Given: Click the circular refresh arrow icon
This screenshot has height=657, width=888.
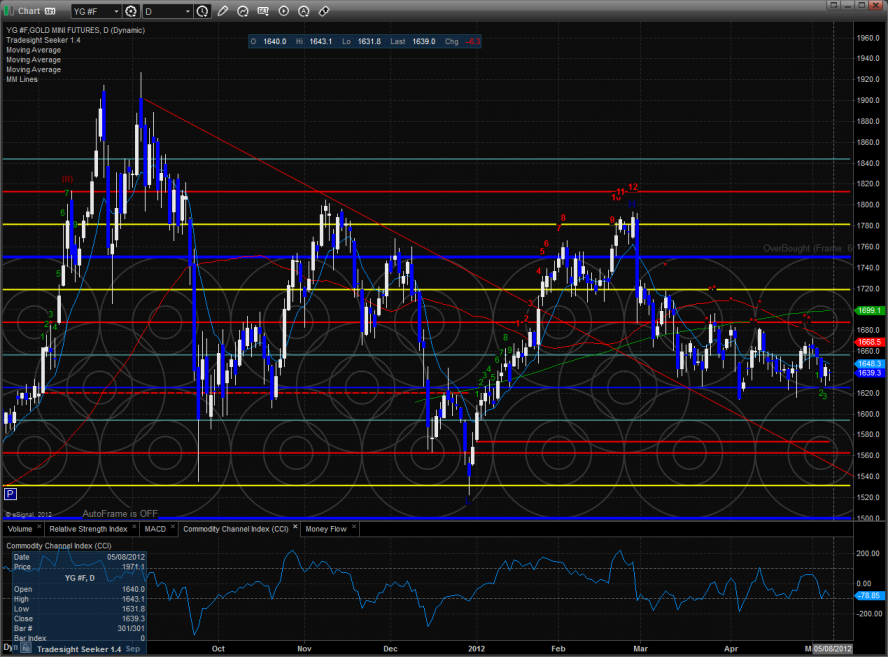Looking at the screenshot, I should pyautogui.click(x=242, y=12).
